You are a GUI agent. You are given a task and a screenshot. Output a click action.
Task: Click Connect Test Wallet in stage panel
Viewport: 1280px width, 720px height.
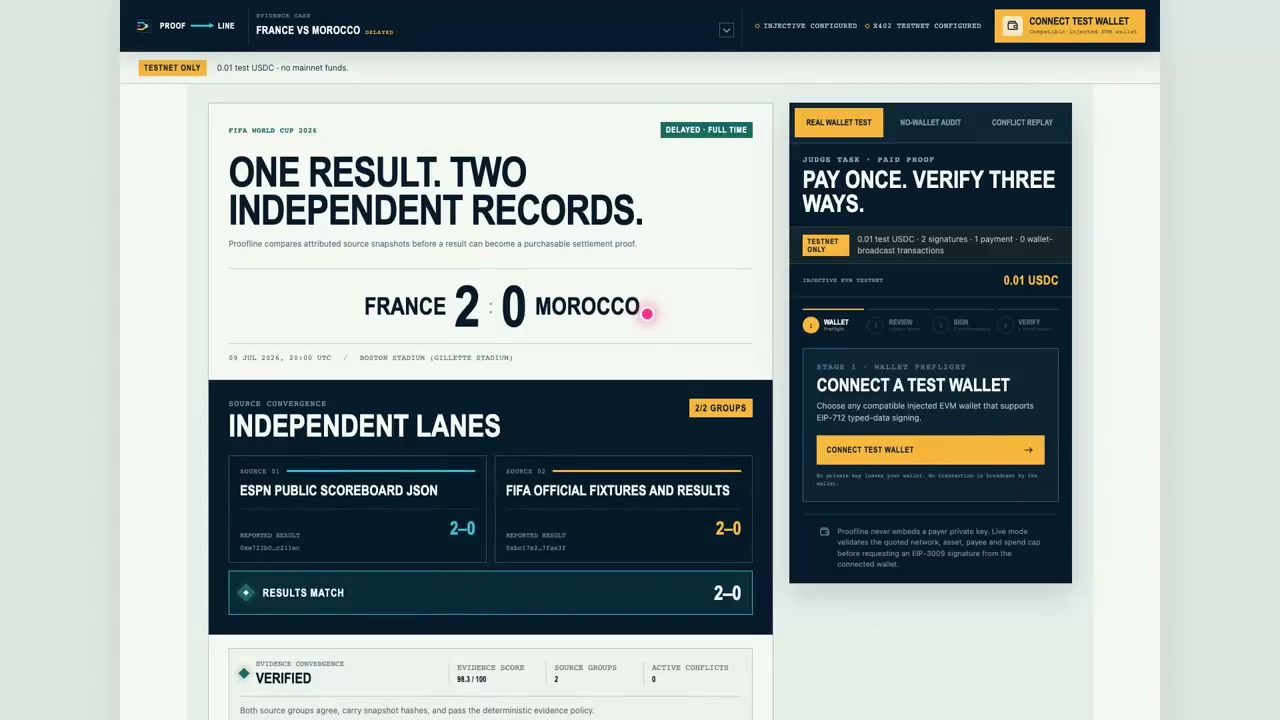[930, 450]
